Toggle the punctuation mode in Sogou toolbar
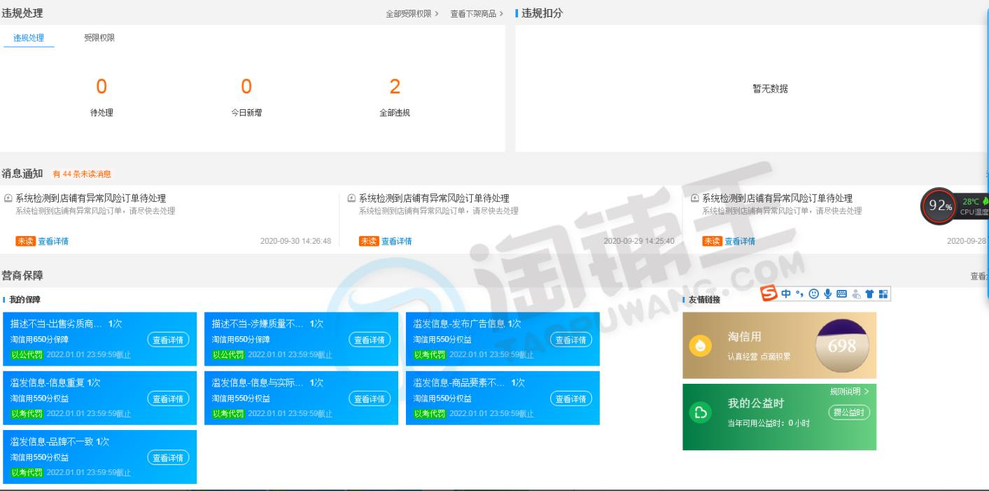Image resolution: width=989 pixels, height=491 pixels. point(800,293)
